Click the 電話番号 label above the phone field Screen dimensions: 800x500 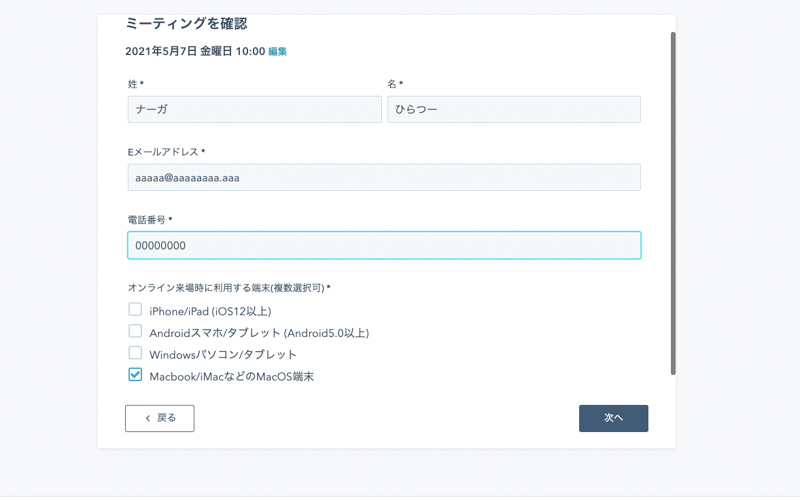click(x=148, y=219)
